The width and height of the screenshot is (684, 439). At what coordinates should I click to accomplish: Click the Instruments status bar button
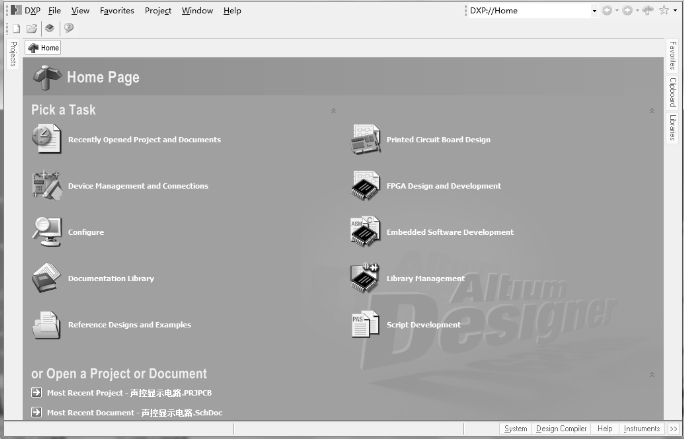(642, 429)
